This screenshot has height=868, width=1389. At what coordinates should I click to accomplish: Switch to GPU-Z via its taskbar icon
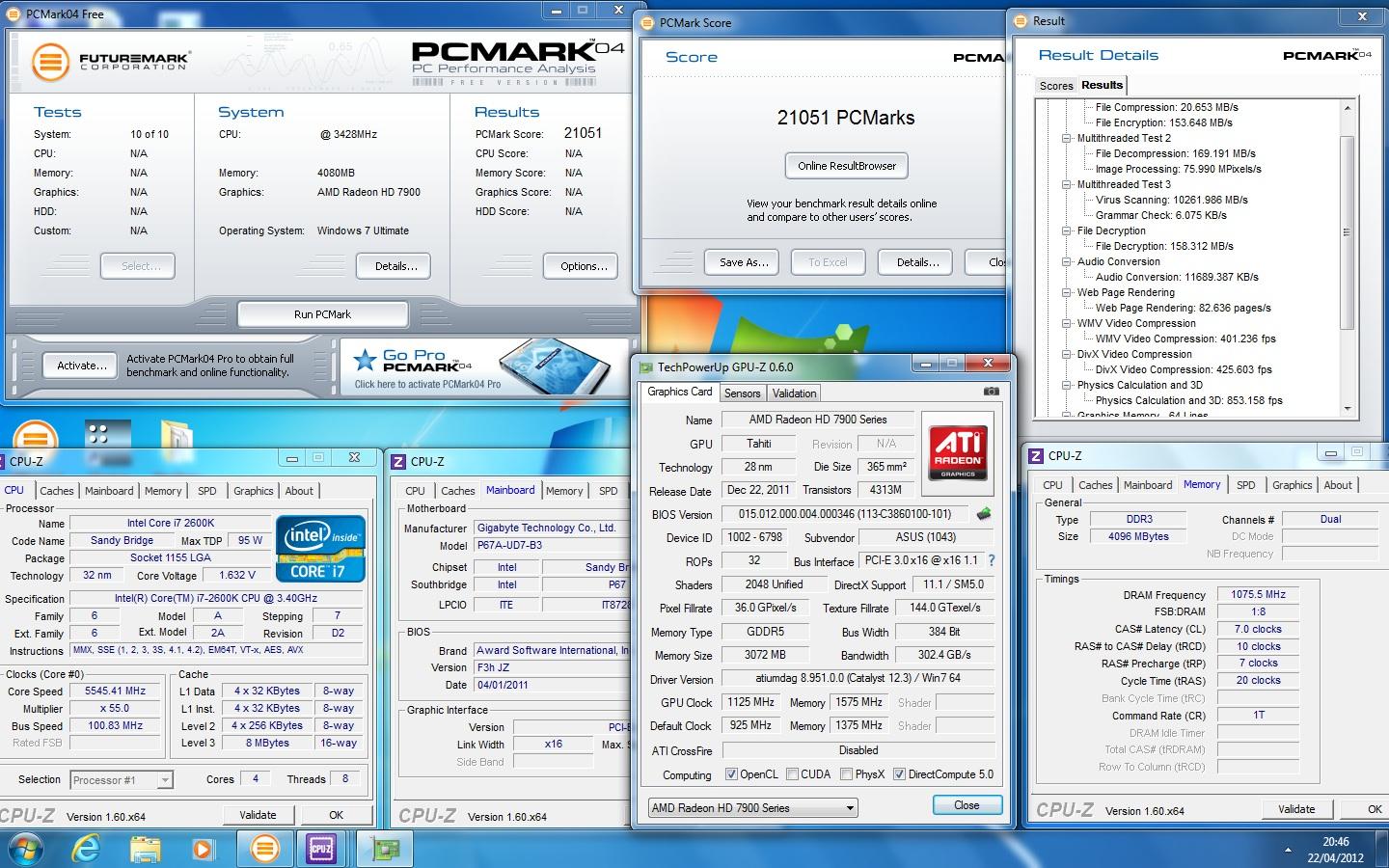pyautogui.click(x=386, y=849)
